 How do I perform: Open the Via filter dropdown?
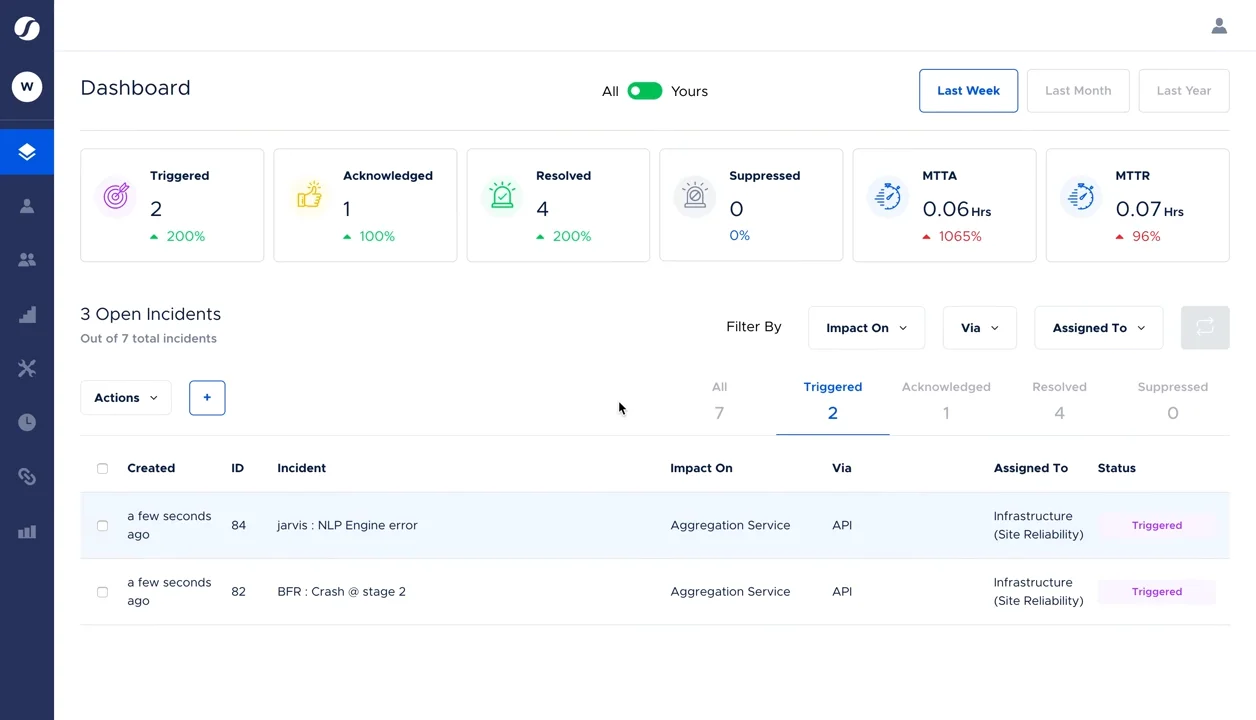[979, 327]
